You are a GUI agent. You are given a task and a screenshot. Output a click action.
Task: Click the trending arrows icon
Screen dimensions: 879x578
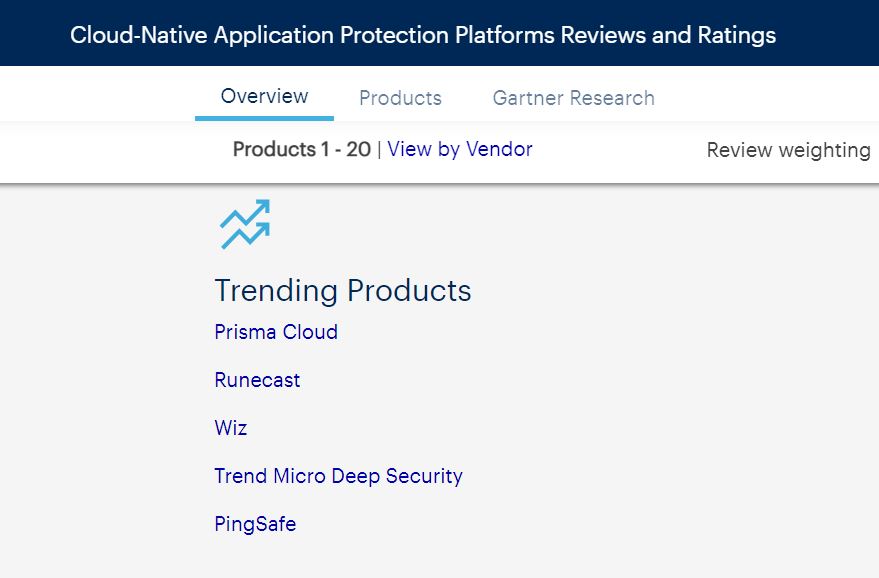pyautogui.click(x=245, y=224)
